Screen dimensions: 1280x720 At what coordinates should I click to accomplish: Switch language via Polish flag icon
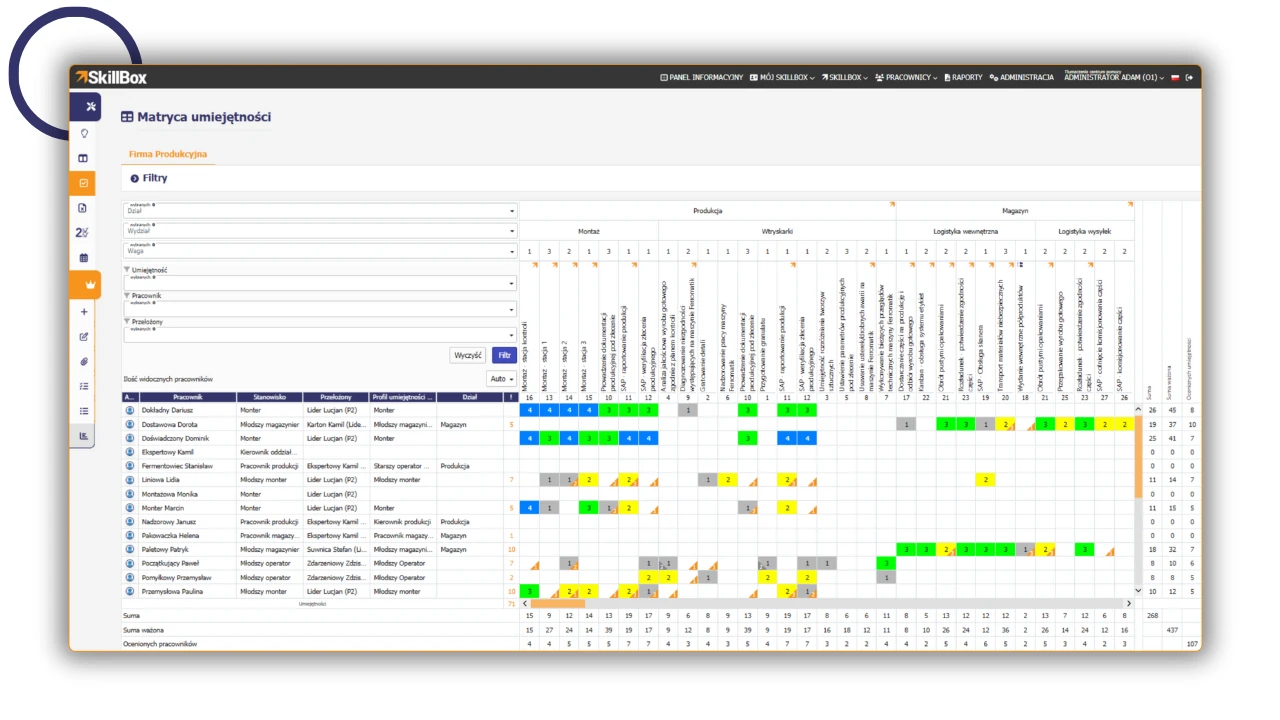(x=1175, y=77)
